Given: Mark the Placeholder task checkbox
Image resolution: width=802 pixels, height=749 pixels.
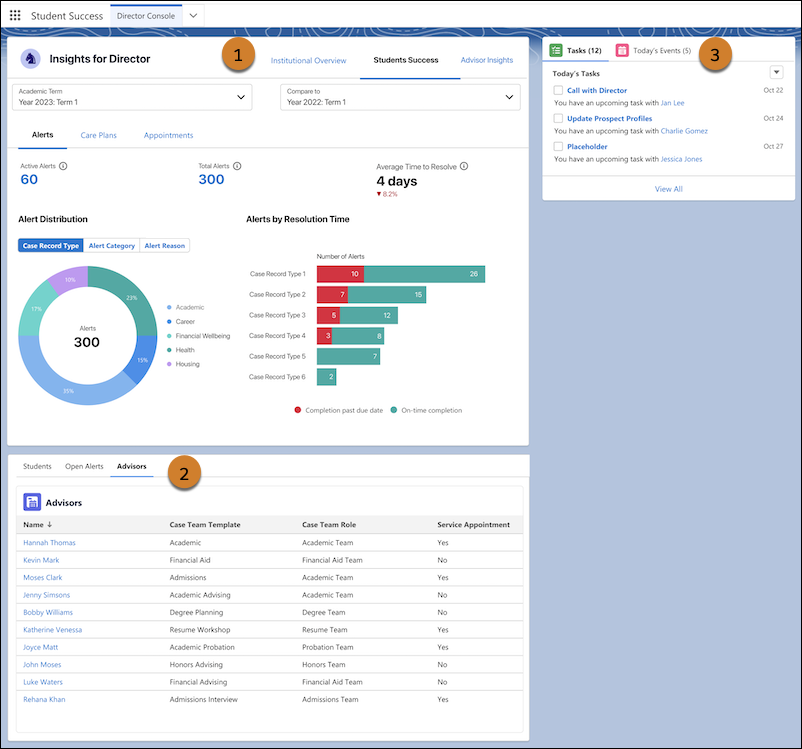Looking at the screenshot, I should pos(558,147).
